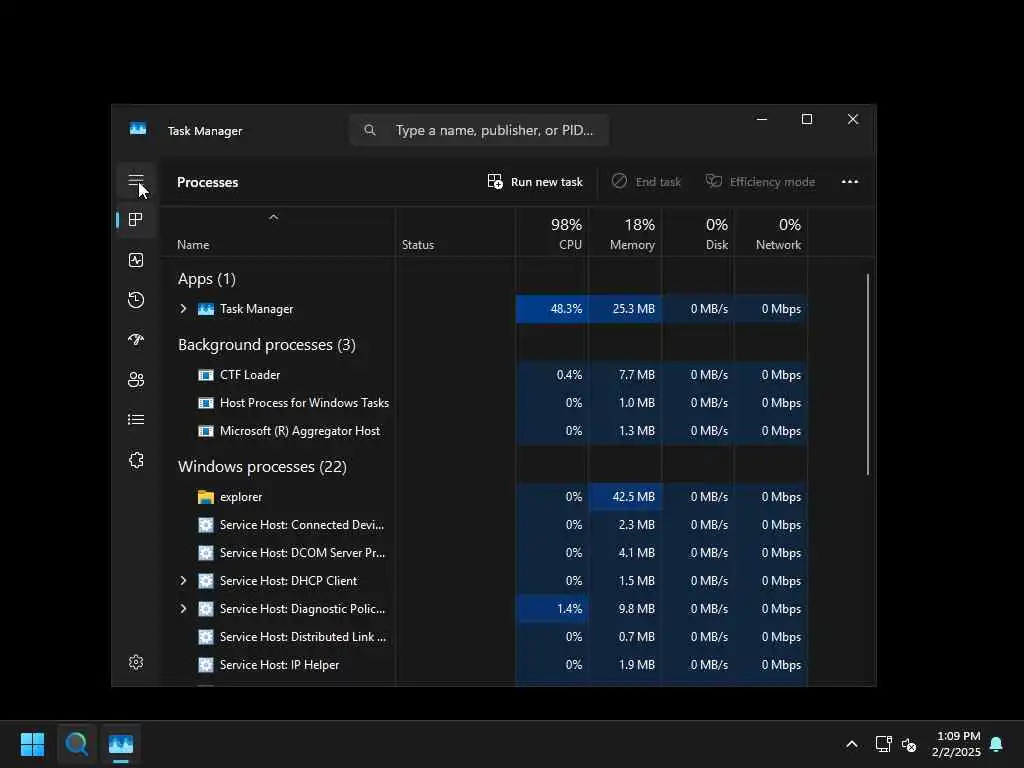Expand Service Host: DHCP Client

click(184, 581)
